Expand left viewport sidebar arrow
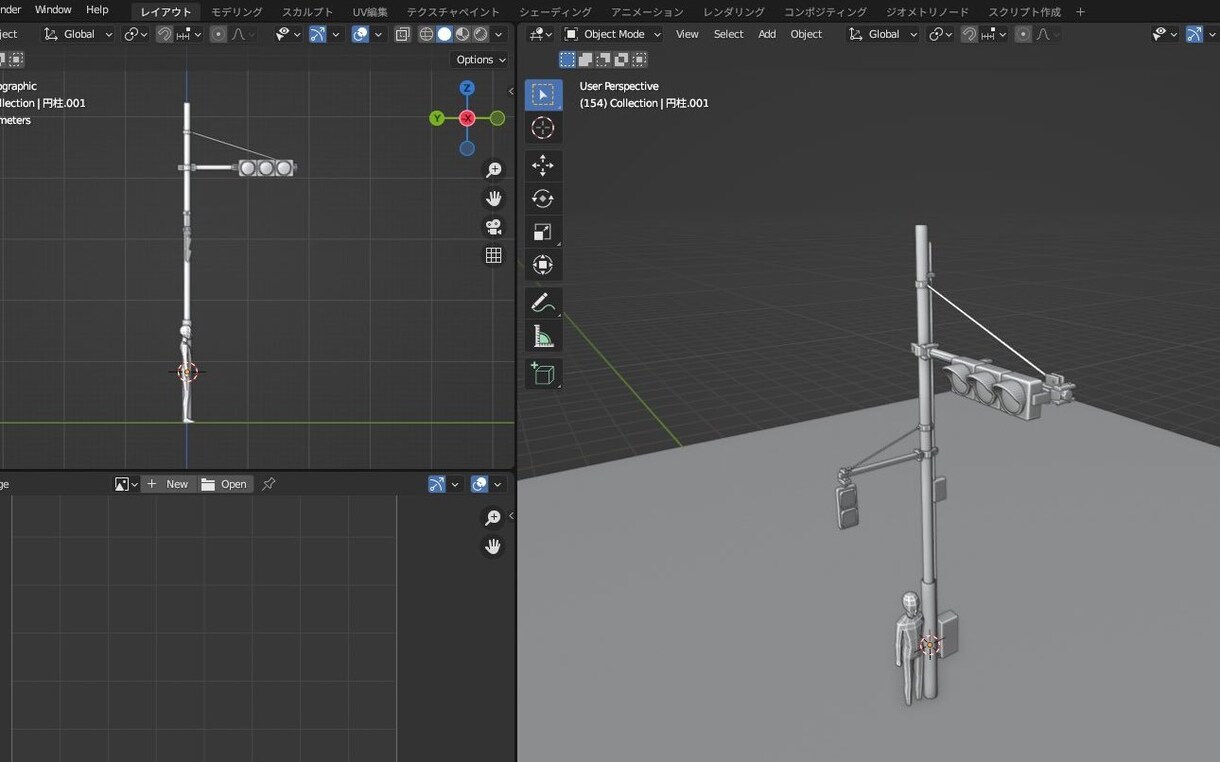The width and height of the screenshot is (1220, 762). click(x=511, y=91)
